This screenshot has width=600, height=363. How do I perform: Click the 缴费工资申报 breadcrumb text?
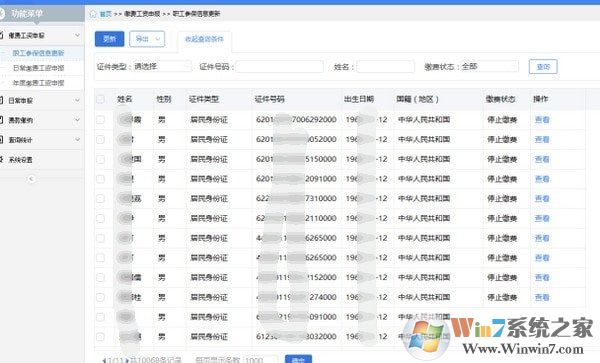pos(142,14)
